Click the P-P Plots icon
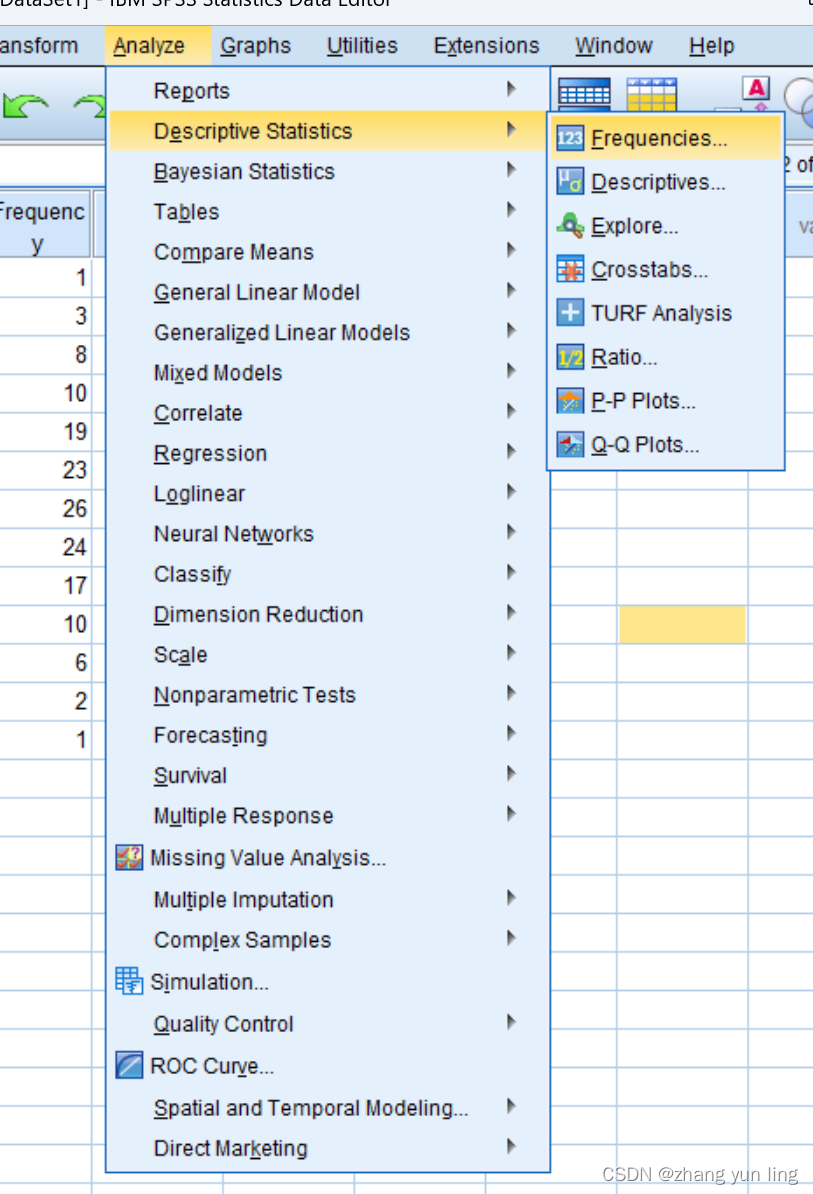Screen dimensions: 813x1194 pyautogui.click(x=570, y=401)
